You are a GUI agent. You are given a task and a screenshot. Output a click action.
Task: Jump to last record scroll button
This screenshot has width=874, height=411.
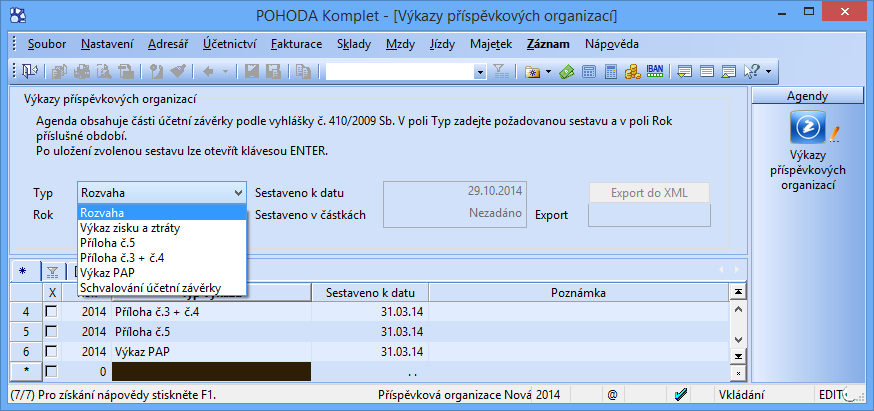click(738, 356)
